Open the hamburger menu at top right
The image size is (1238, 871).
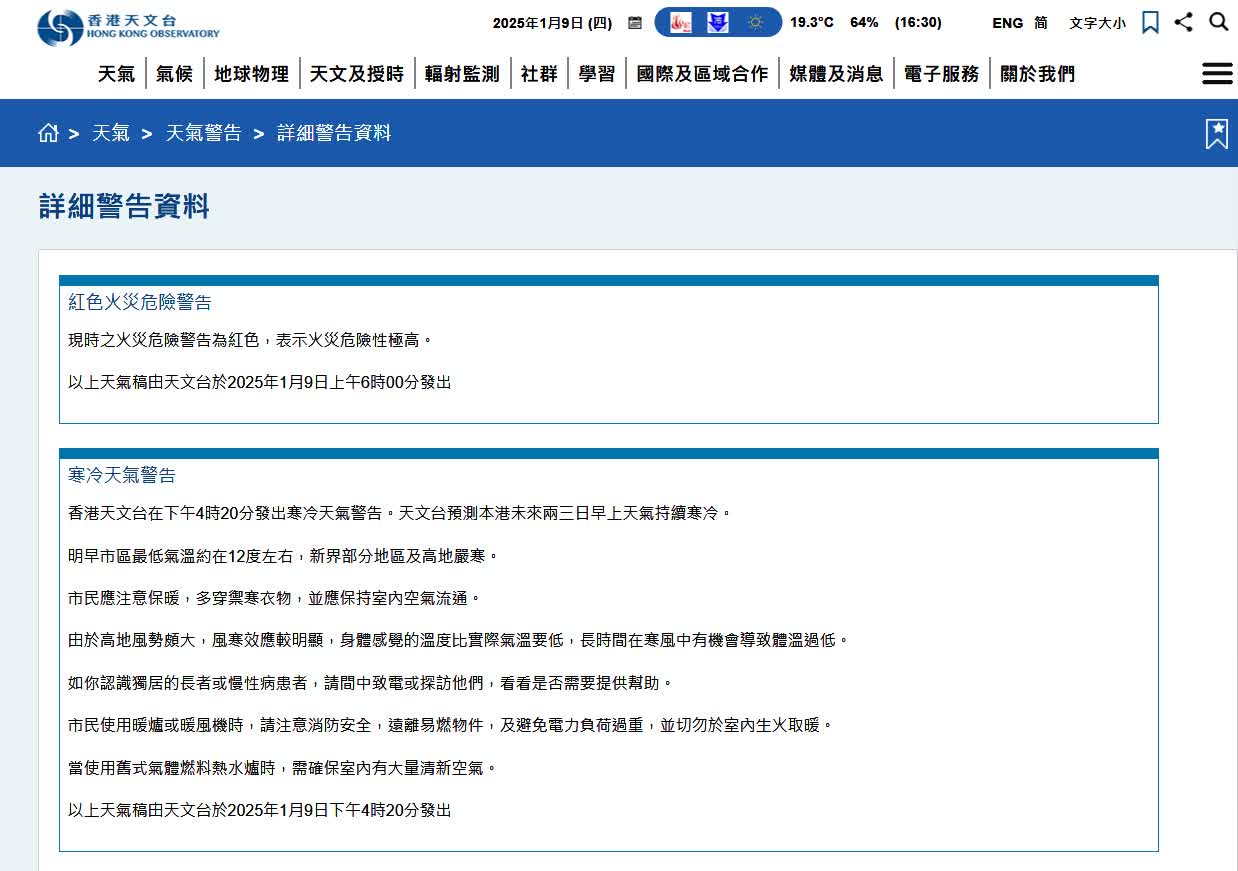[x=1217, y=72]
